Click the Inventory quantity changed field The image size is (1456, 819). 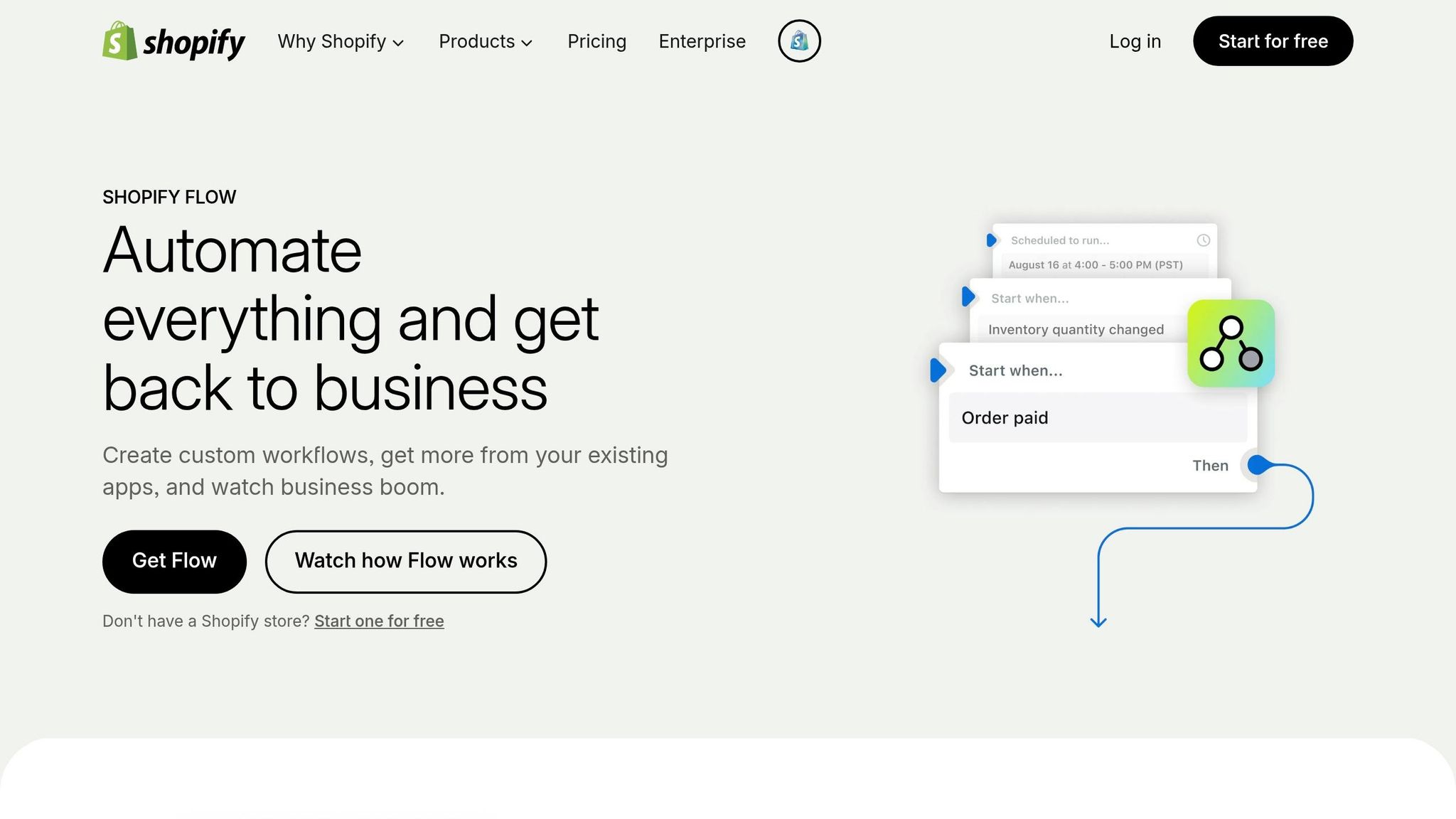click(1082, 329)
